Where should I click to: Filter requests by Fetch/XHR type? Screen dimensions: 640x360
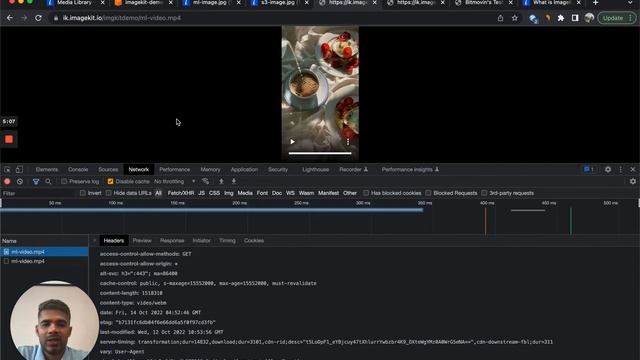(181, 193)
